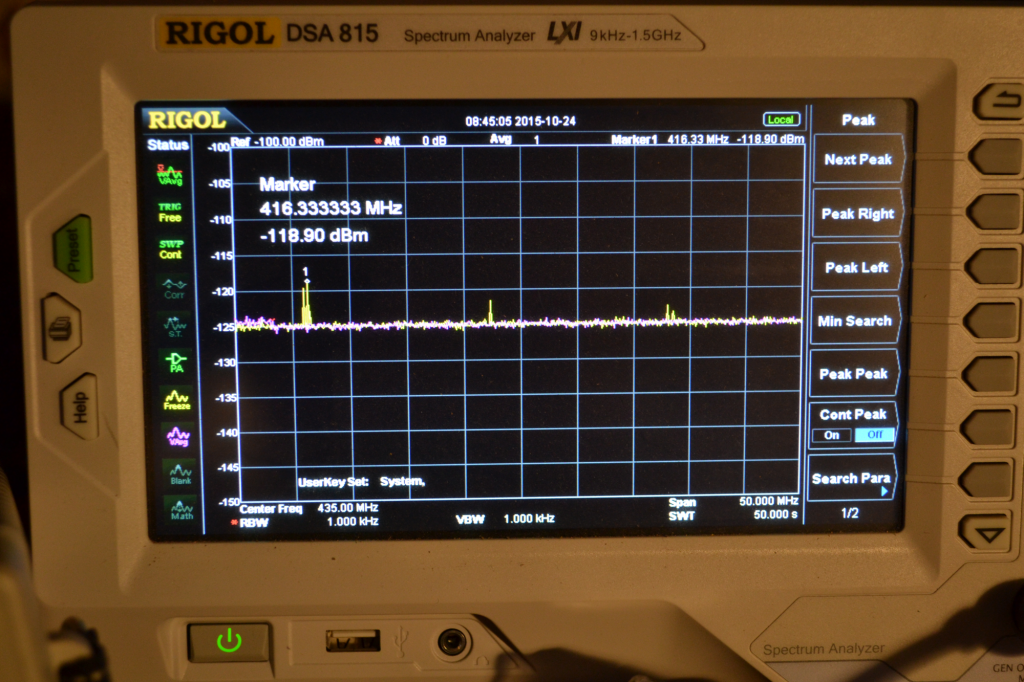Click the SWP Cont sweep status icon
The image size is (1024, 682).
click(171, 249)
